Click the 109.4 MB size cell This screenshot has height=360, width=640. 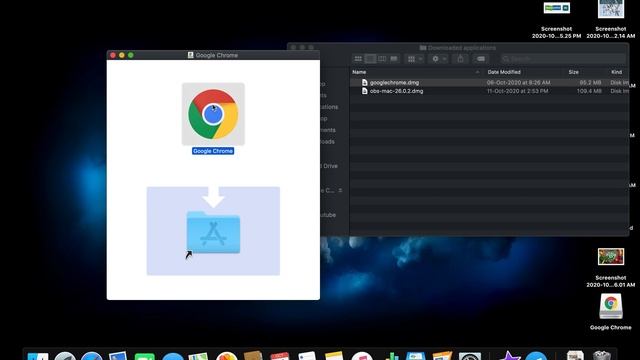[589, 91]
